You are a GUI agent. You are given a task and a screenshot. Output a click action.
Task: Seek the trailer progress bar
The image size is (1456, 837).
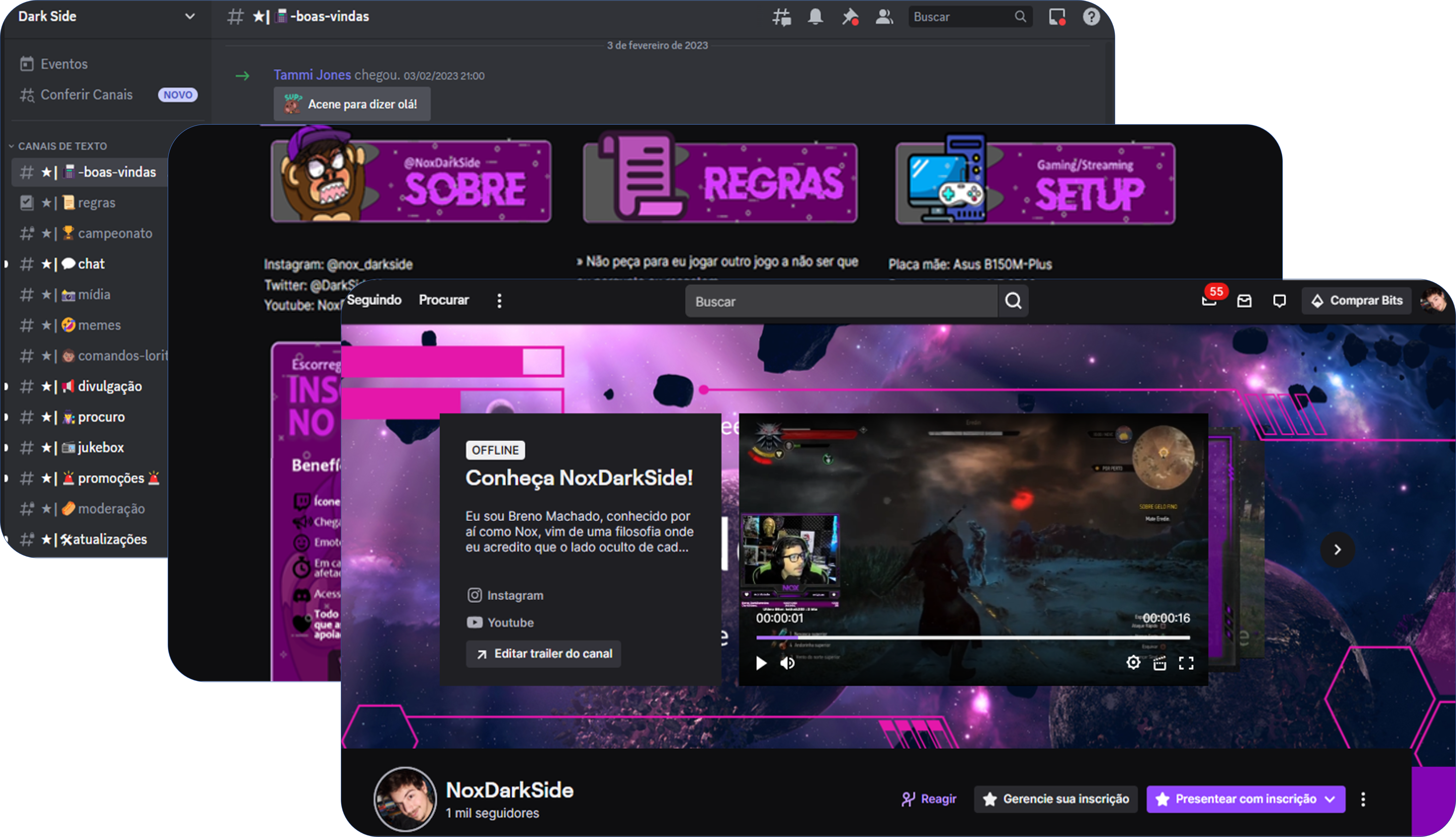tap(973, 637)
